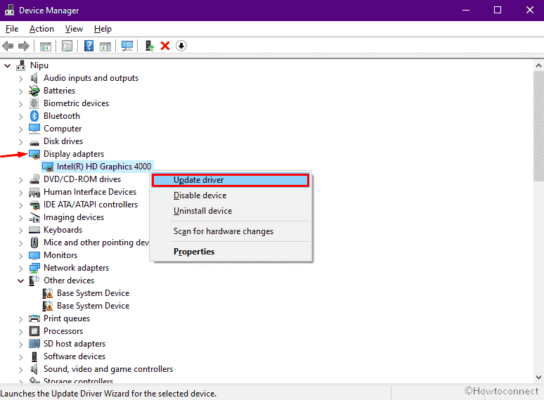Open the View menu
Image resolution: width=544 pixels, height=400 pixels.
pos(74,29)
